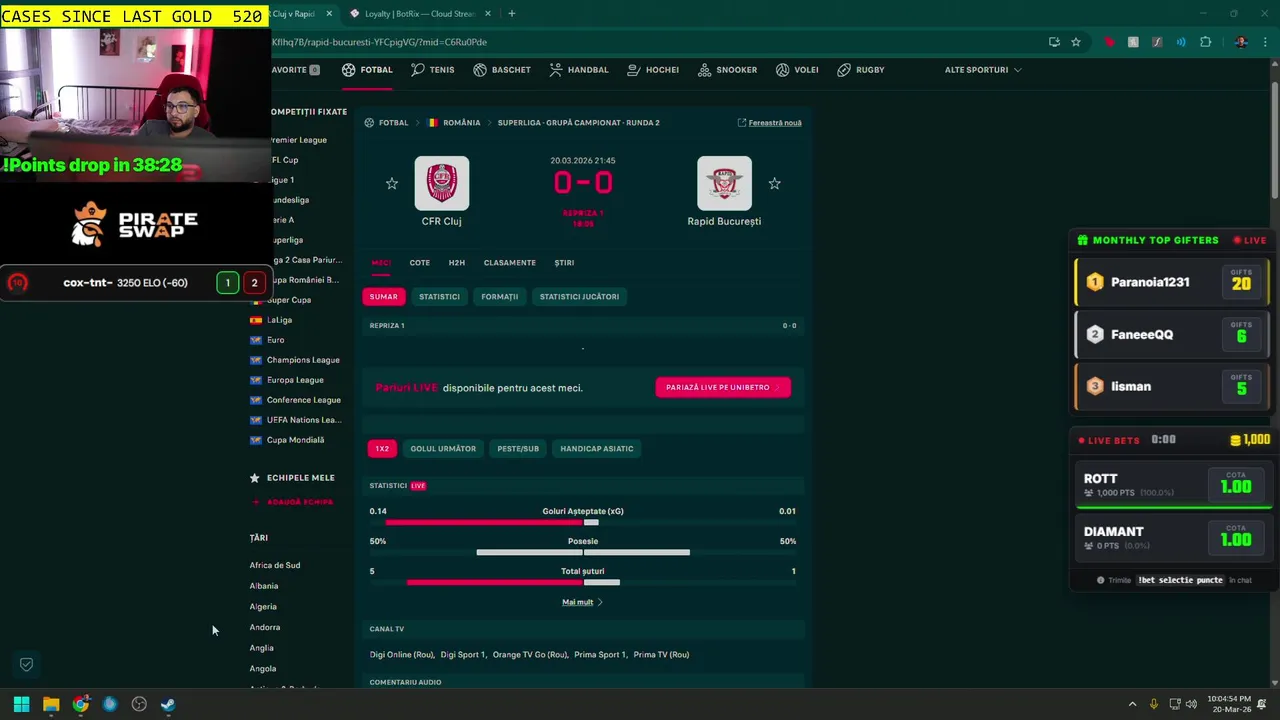Switch to the Loyalty BotRix browser tab
1280x720 pixels.
[420, 14]
